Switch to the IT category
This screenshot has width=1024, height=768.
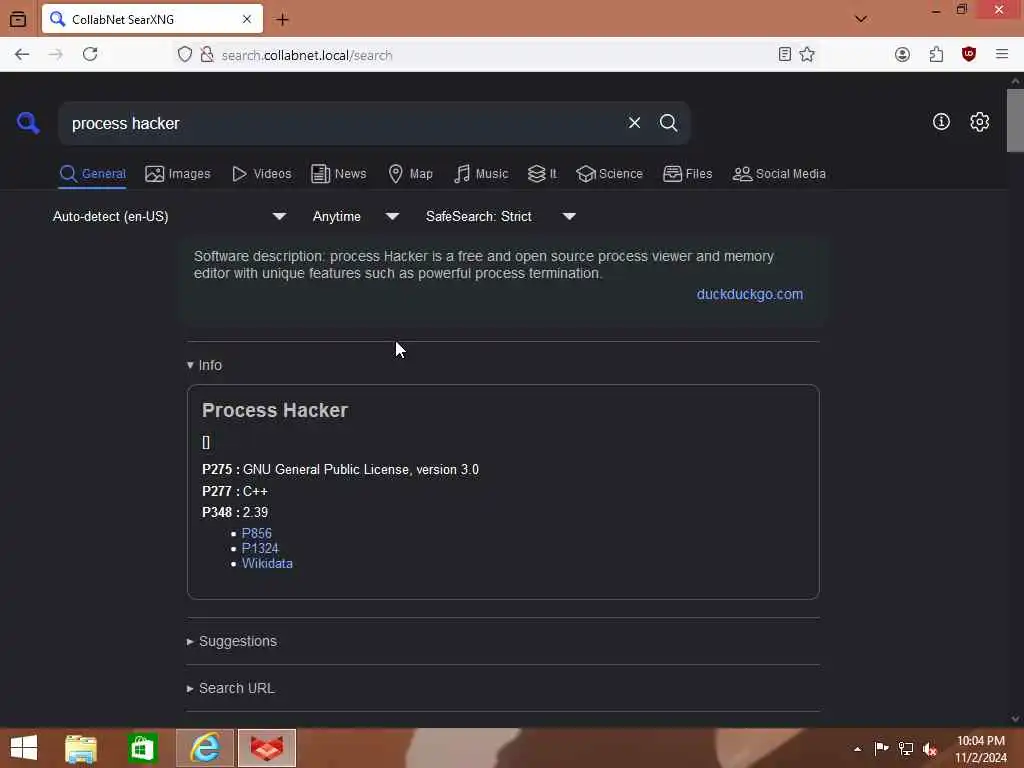(542, 174)
